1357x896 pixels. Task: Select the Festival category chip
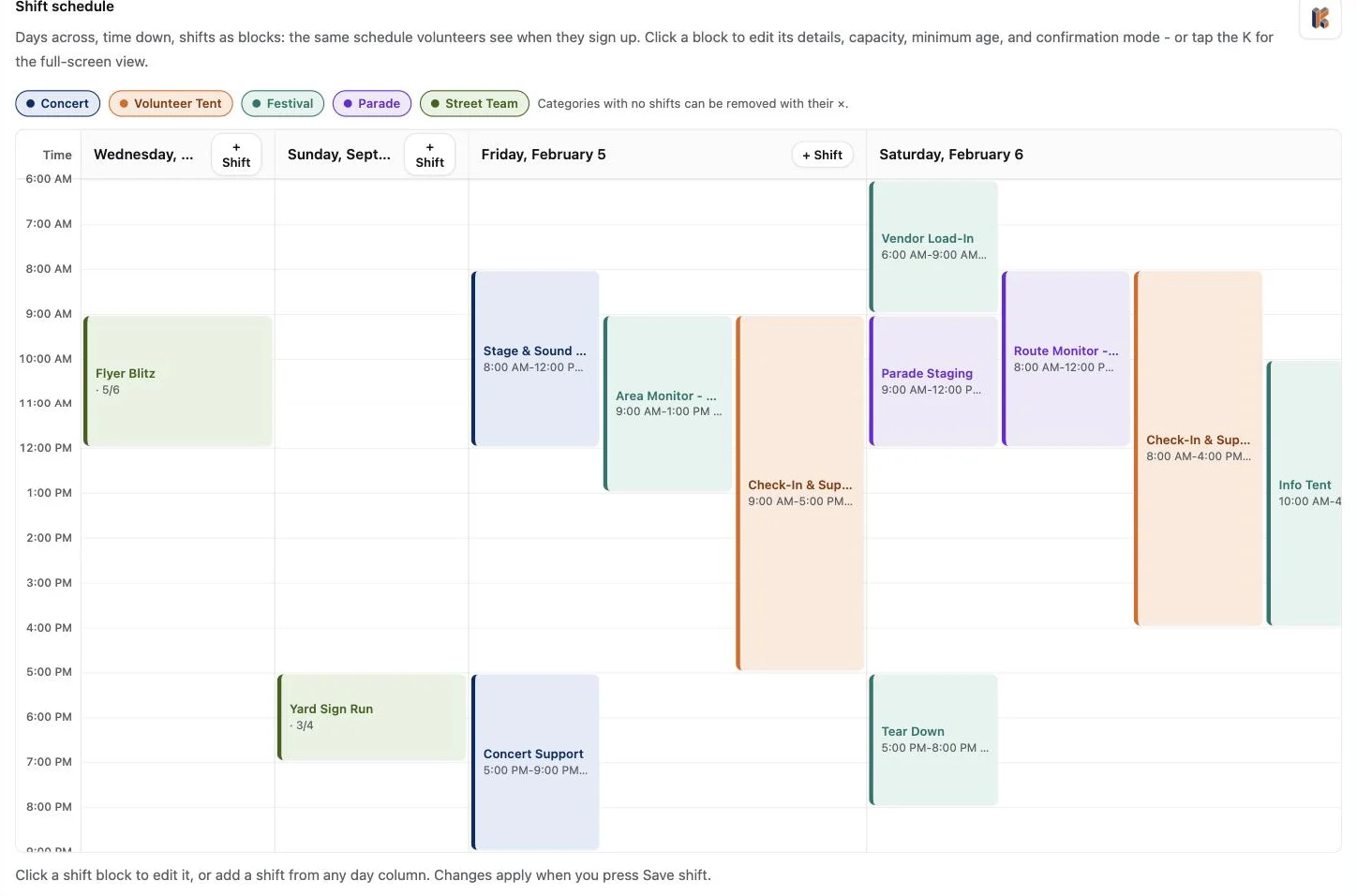tap(283, 103)
